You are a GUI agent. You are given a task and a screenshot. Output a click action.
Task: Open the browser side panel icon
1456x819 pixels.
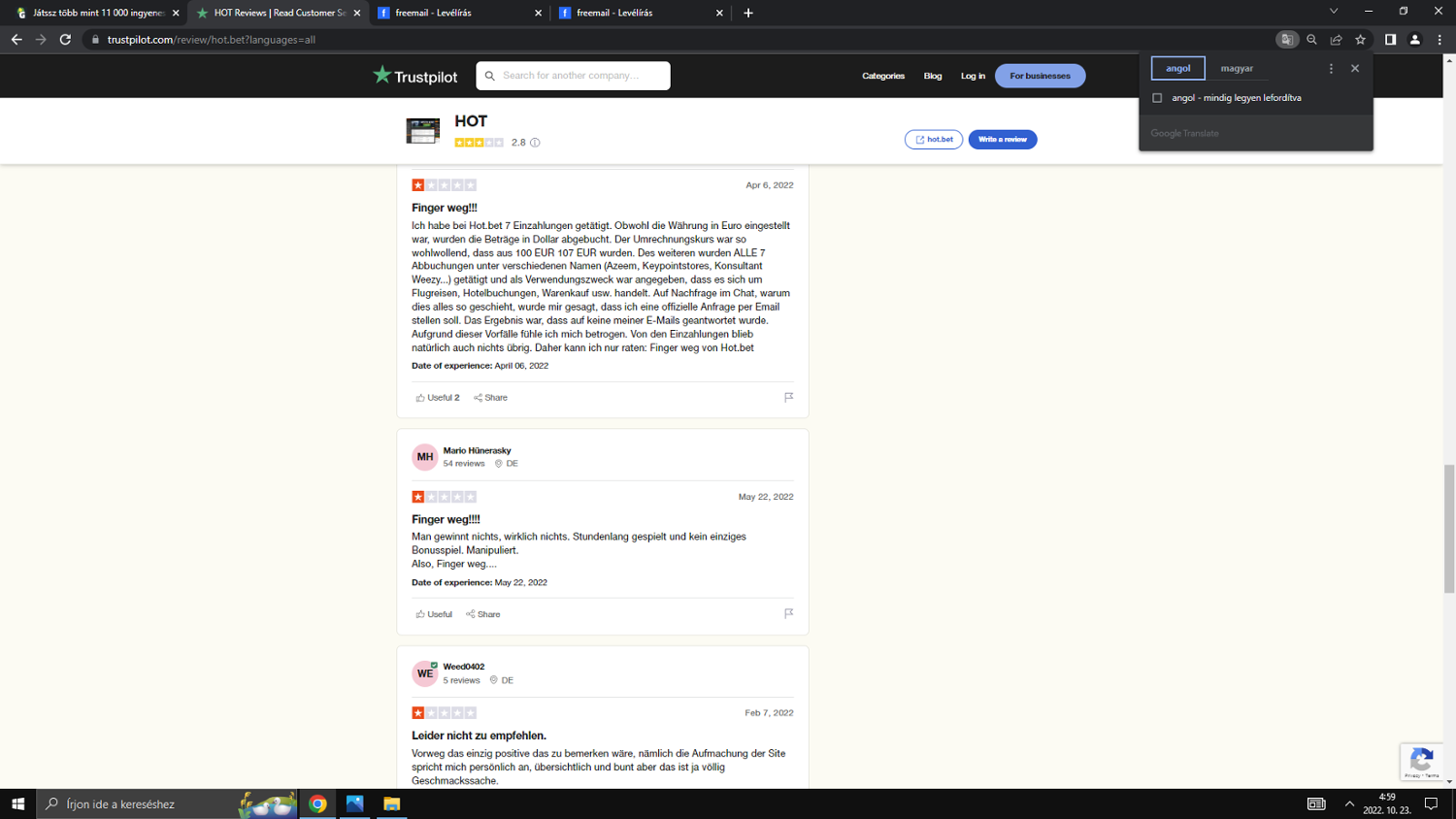coord(1390,40)
